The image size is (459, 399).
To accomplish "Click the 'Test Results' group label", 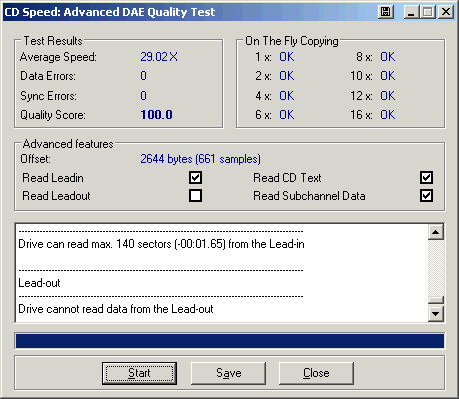I will (53, 41).
